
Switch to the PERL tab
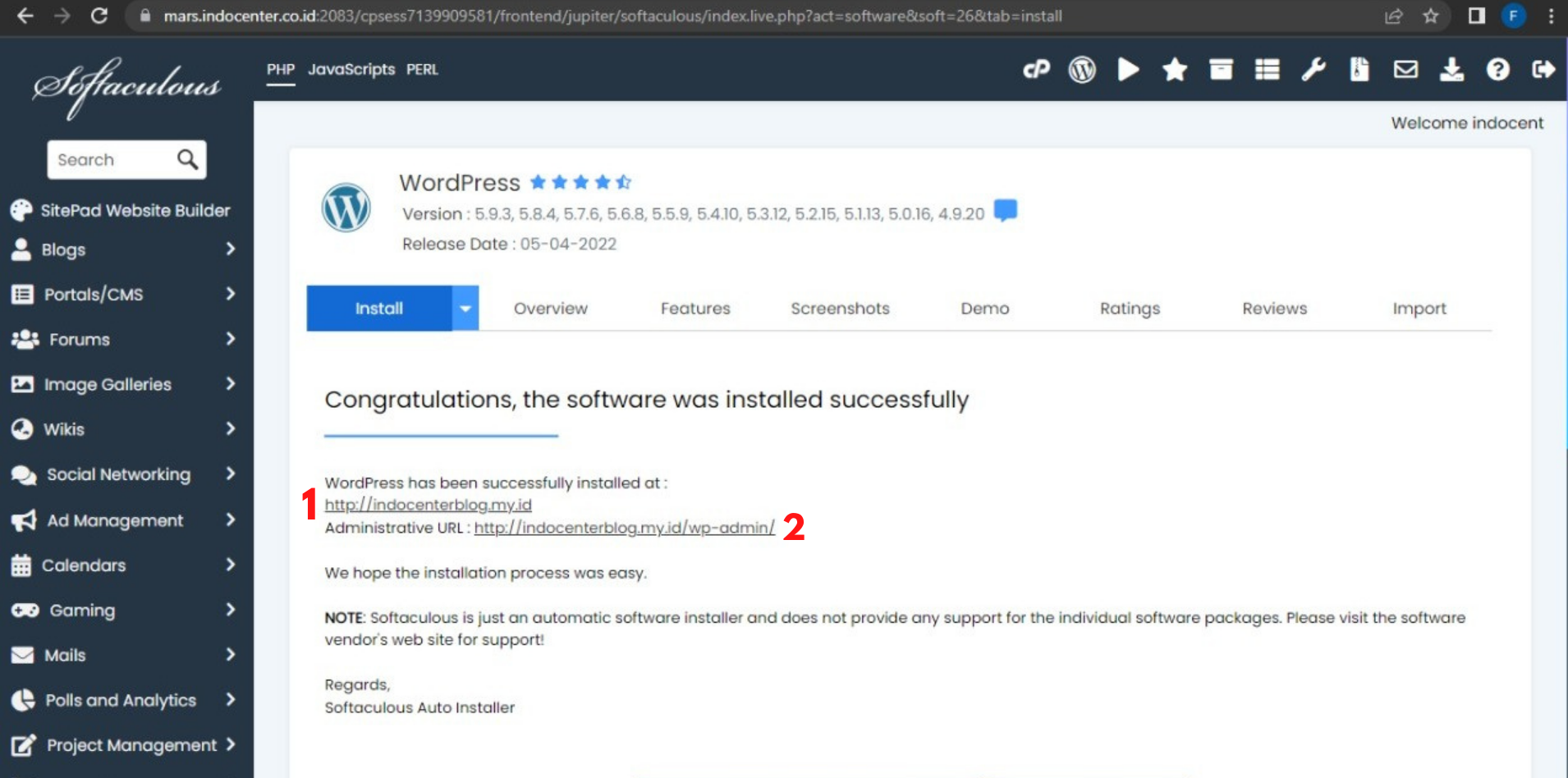coord(422,70)
